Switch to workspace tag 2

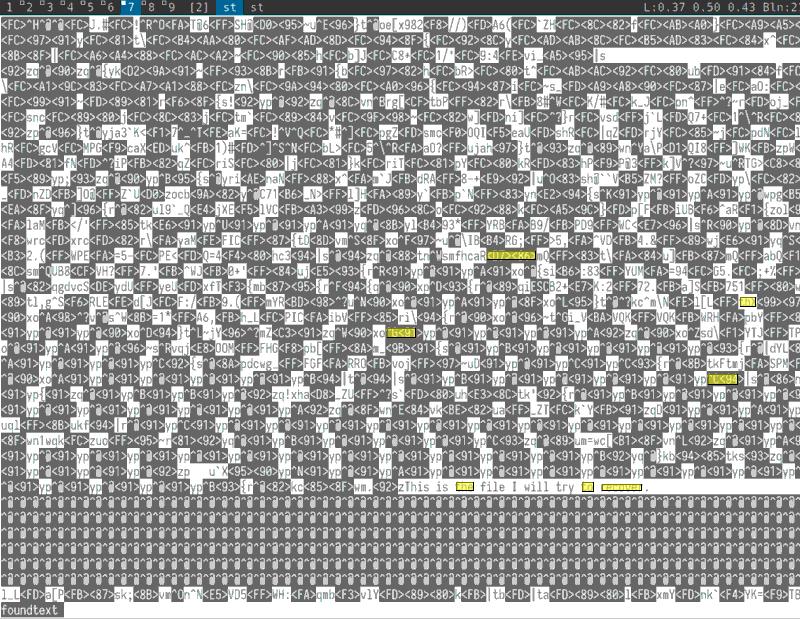tap(29, 7)
